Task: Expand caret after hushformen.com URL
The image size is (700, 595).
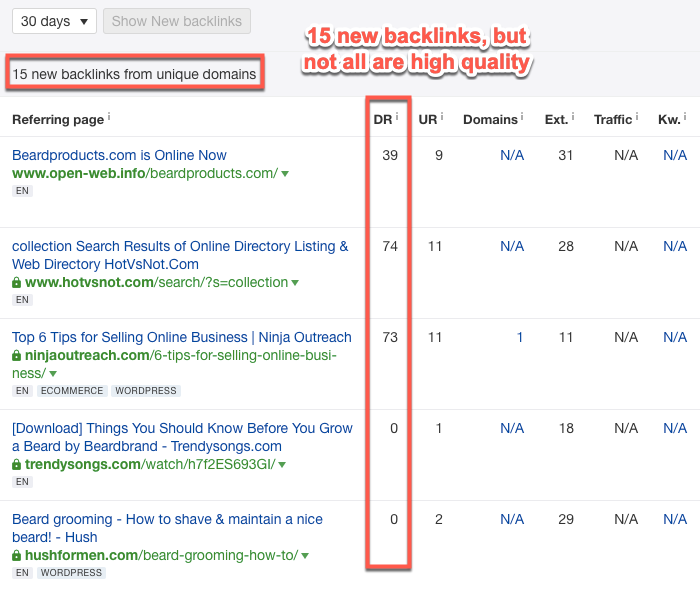Action: (x=305, y=556)
